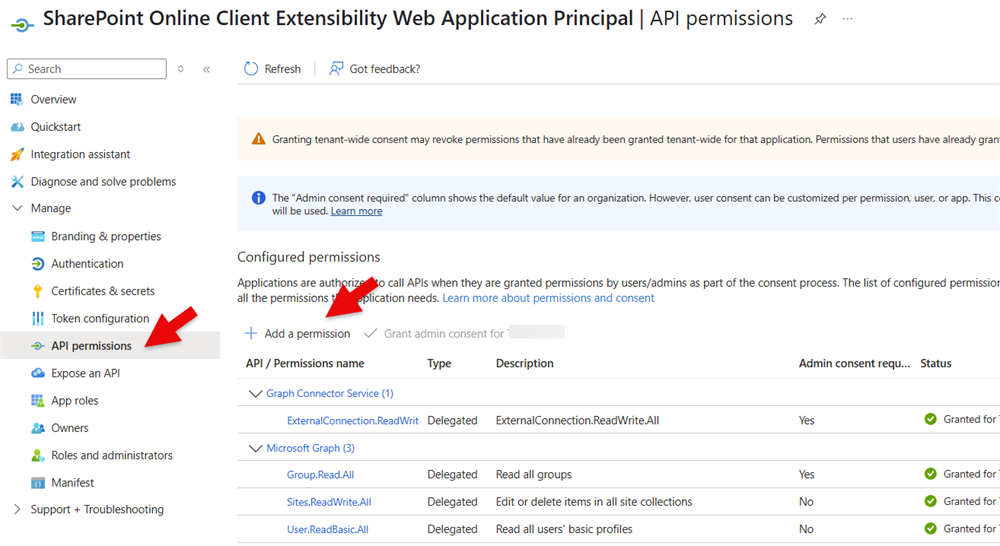Open Group.Read.All permission link
1000x546 pixels.
pyautogui.click(x=320, y=475)
